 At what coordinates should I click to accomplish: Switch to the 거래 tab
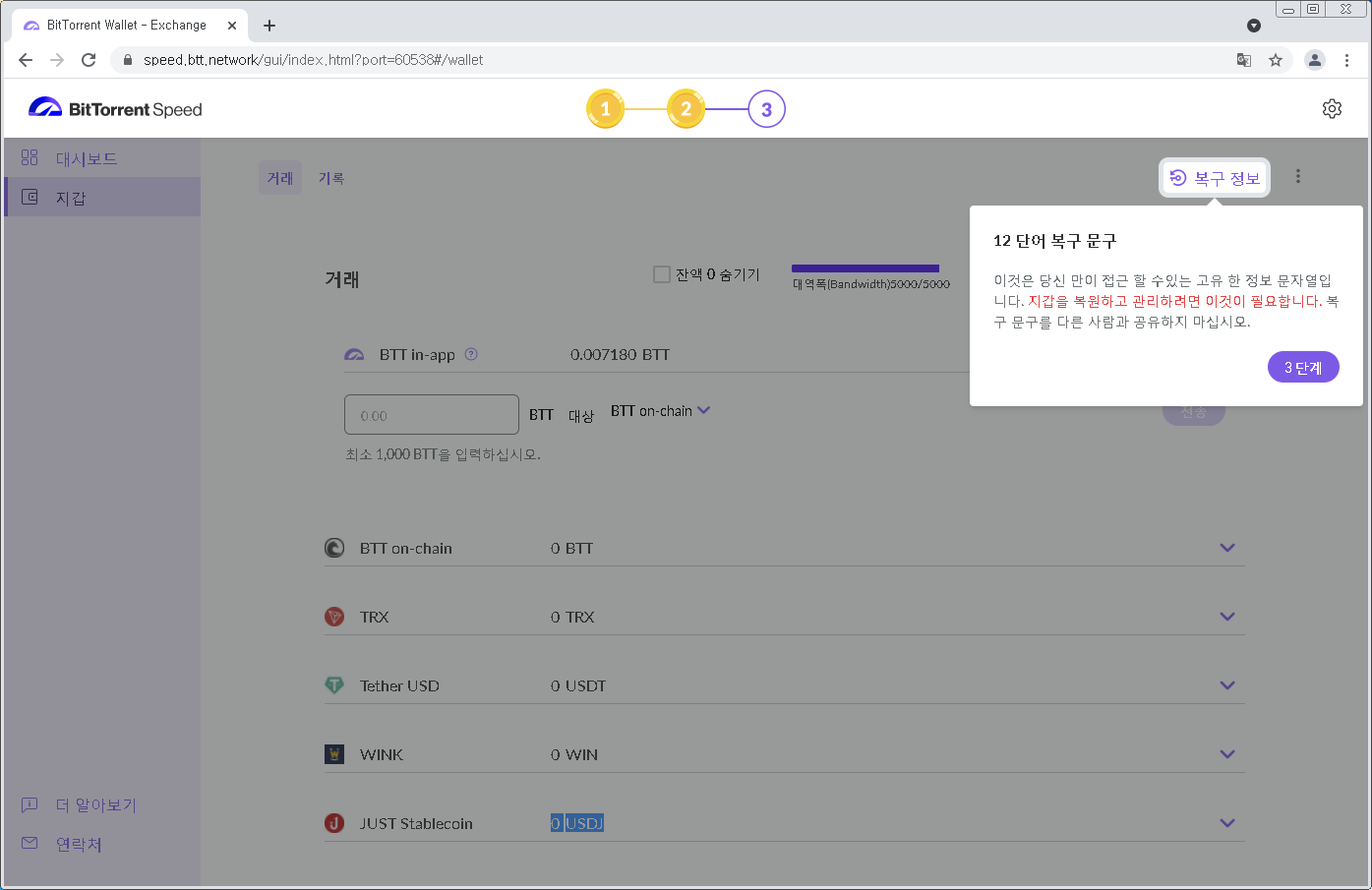tap(280, 178)
